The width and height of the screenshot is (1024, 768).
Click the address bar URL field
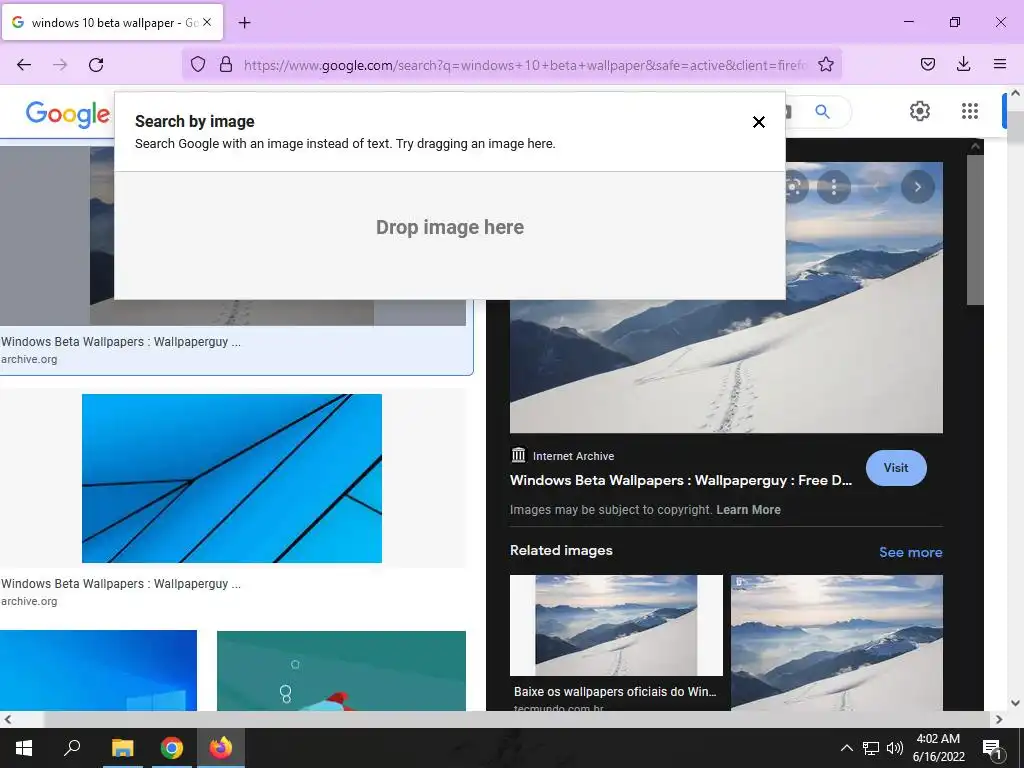[526, 65]
